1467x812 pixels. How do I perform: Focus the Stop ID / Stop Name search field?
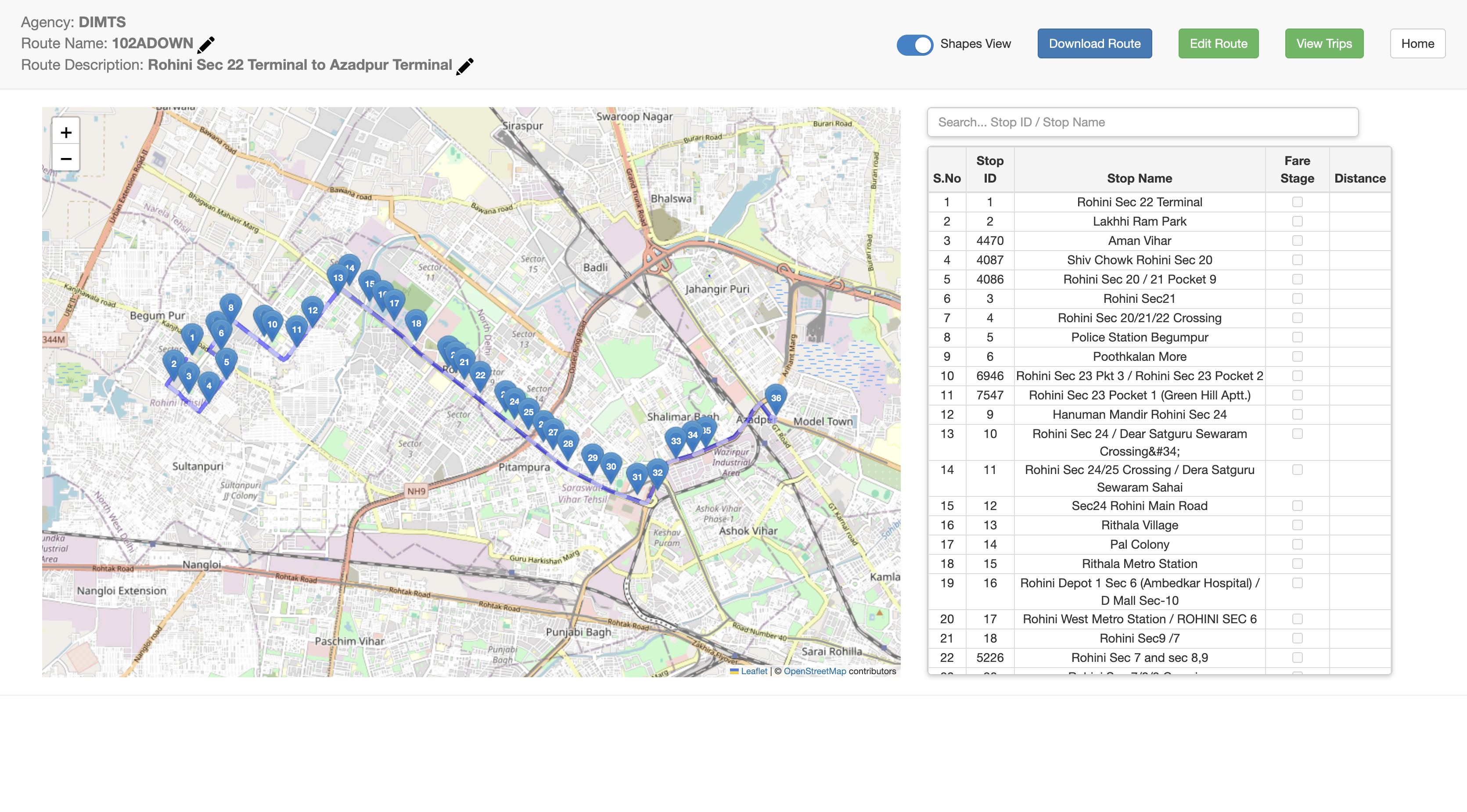[1143, 122]
